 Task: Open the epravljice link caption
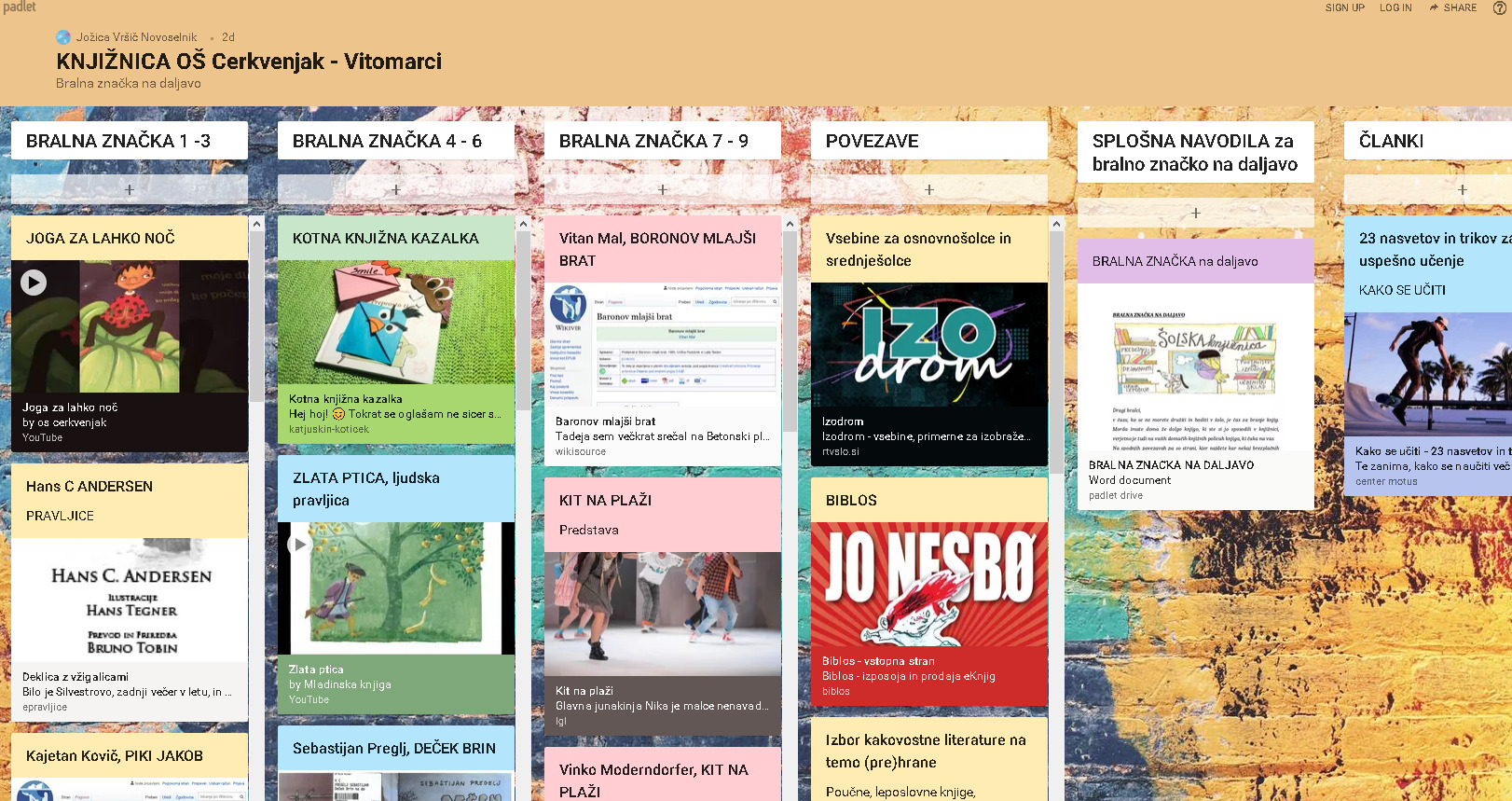click(x=45, y=707)
